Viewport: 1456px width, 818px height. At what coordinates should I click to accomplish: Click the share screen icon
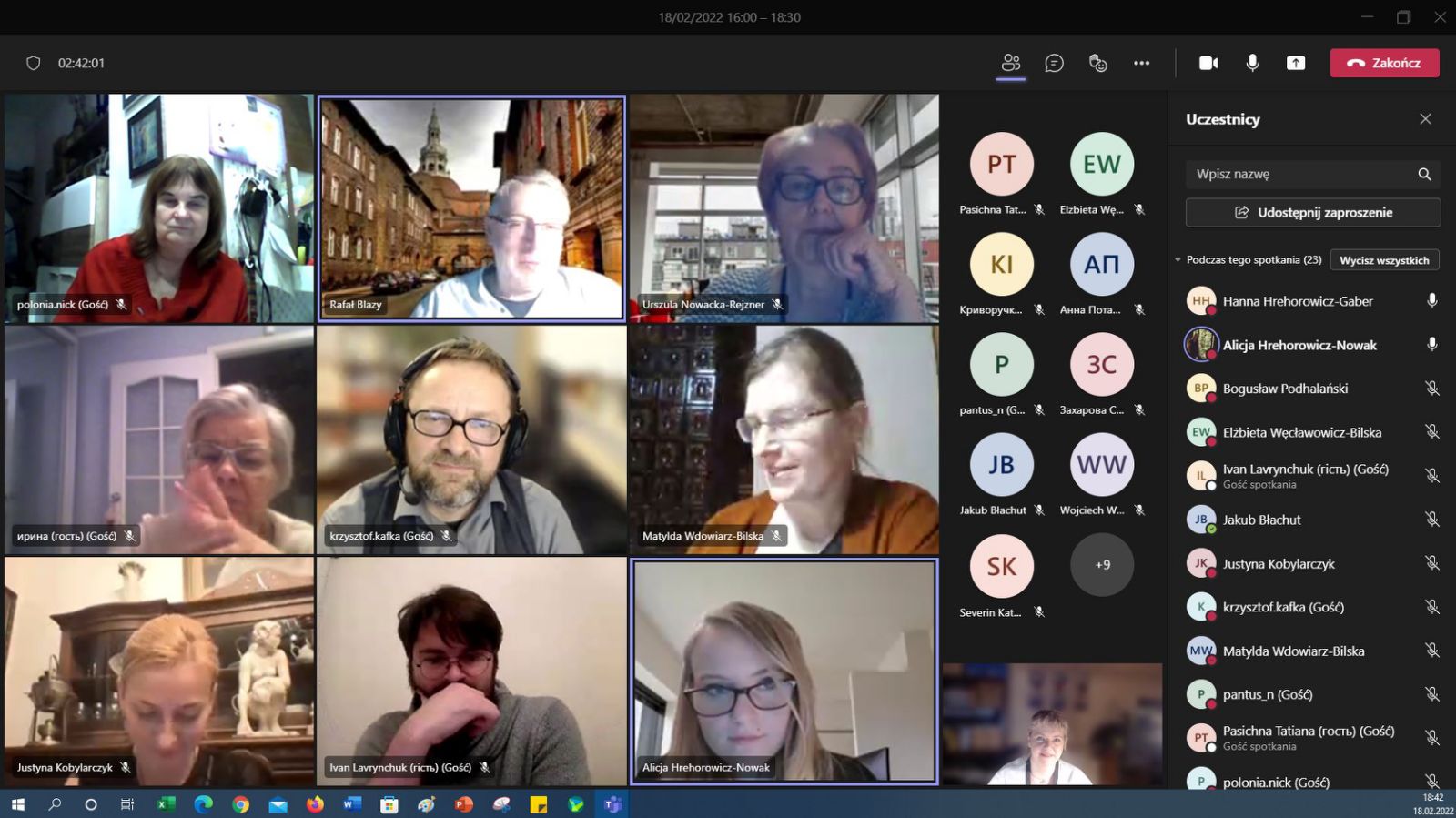tap(1296, 63)
